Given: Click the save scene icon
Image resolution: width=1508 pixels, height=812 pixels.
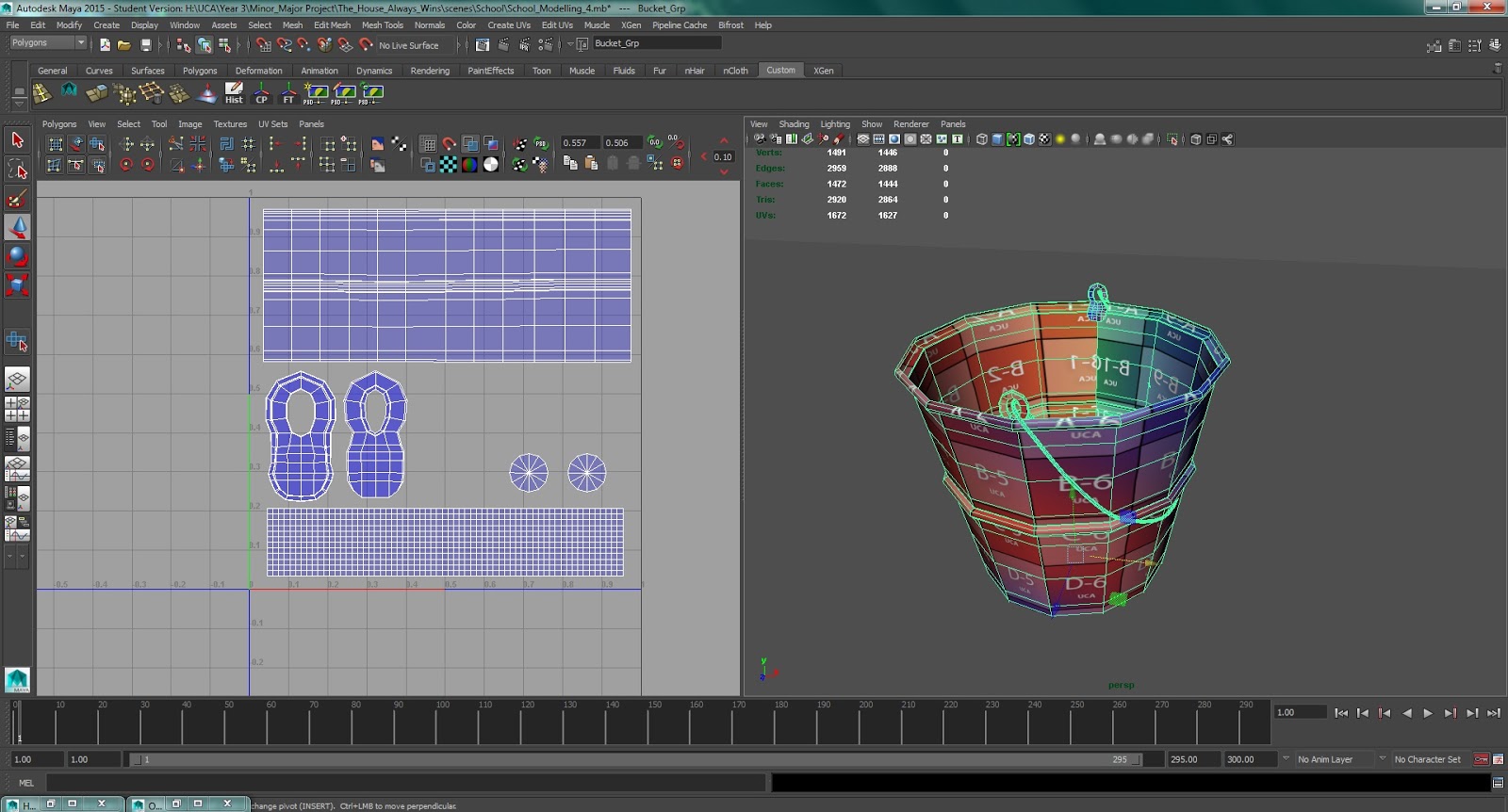Looking at the screenshot, I should 146,44.
